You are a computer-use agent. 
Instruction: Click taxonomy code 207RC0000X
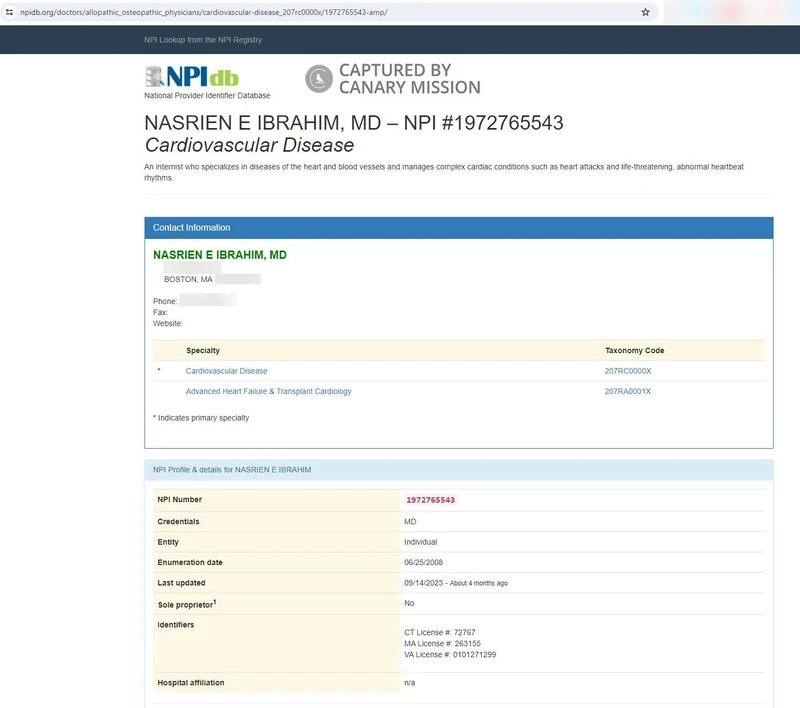627,371
